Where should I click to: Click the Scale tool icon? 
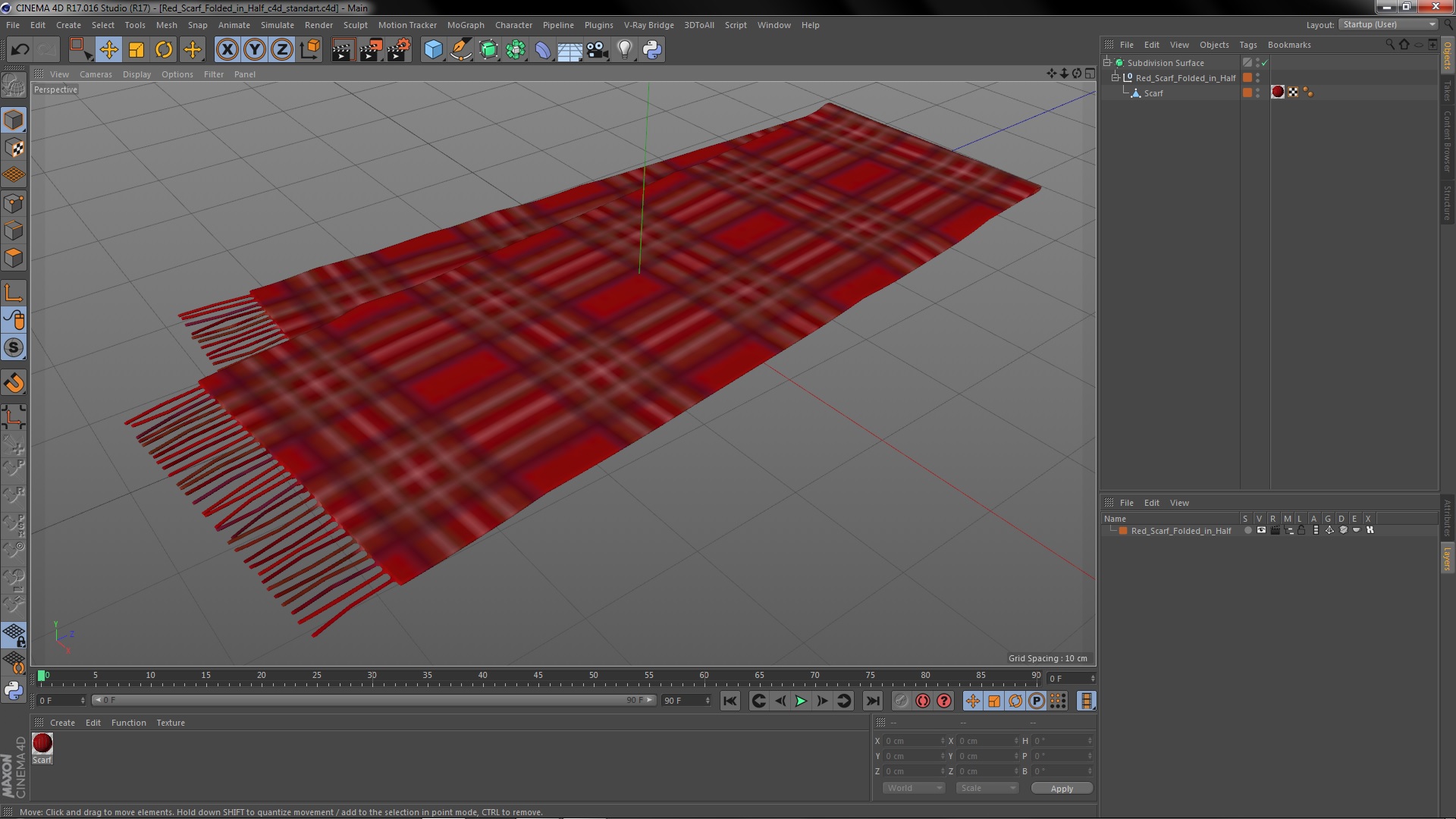click(136, 50)
